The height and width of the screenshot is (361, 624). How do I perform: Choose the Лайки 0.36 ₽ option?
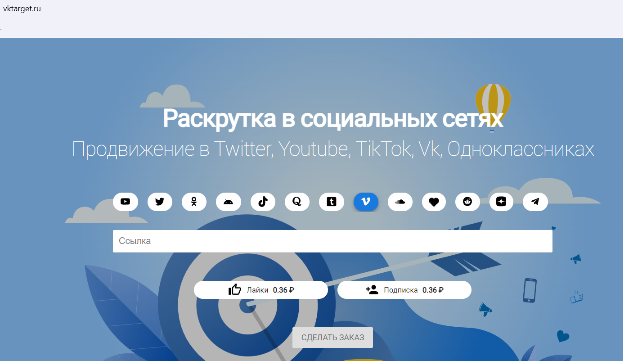coord(261,290)
